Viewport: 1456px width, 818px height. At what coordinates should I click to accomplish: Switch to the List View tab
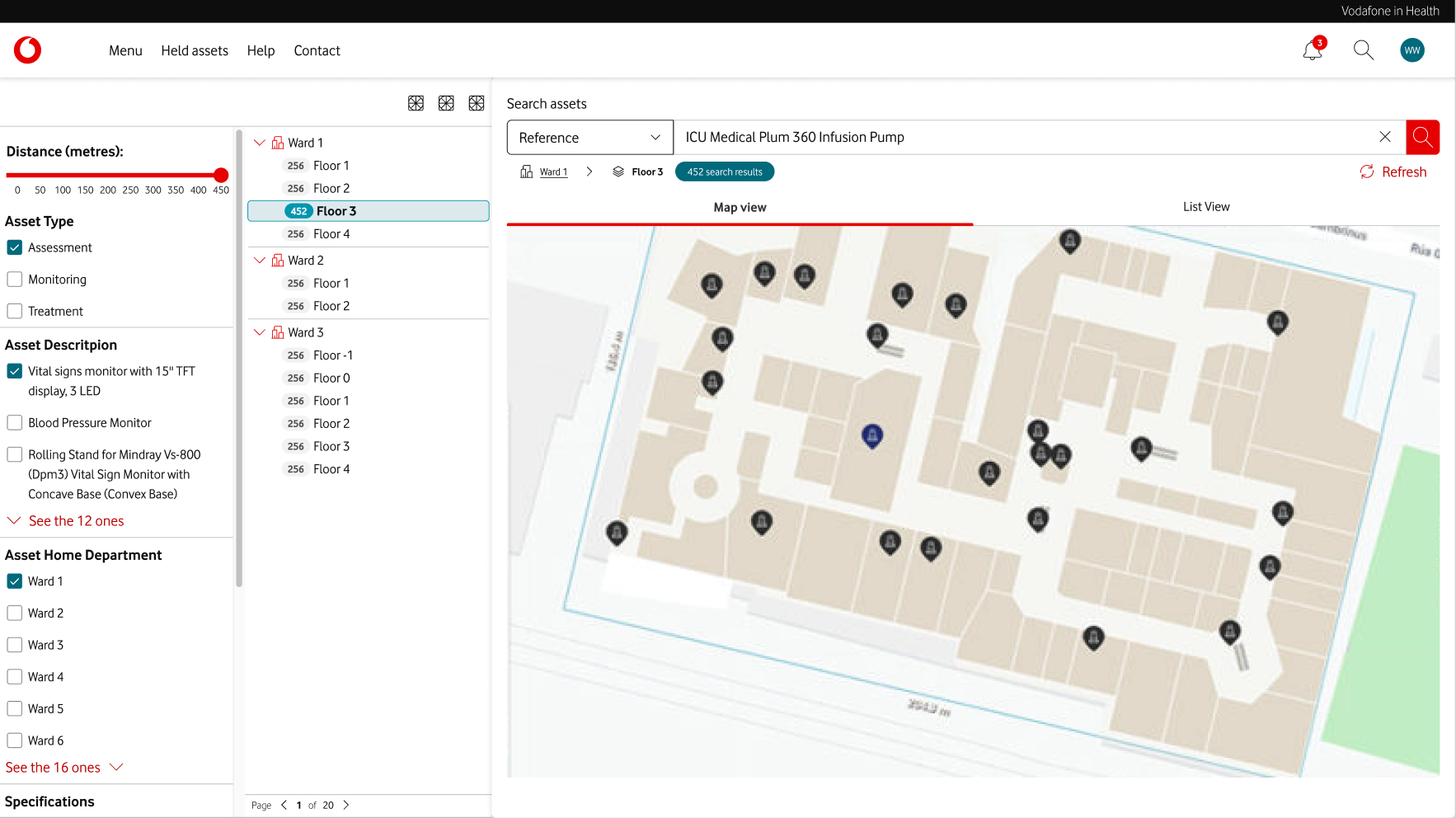pos(1205,207)
